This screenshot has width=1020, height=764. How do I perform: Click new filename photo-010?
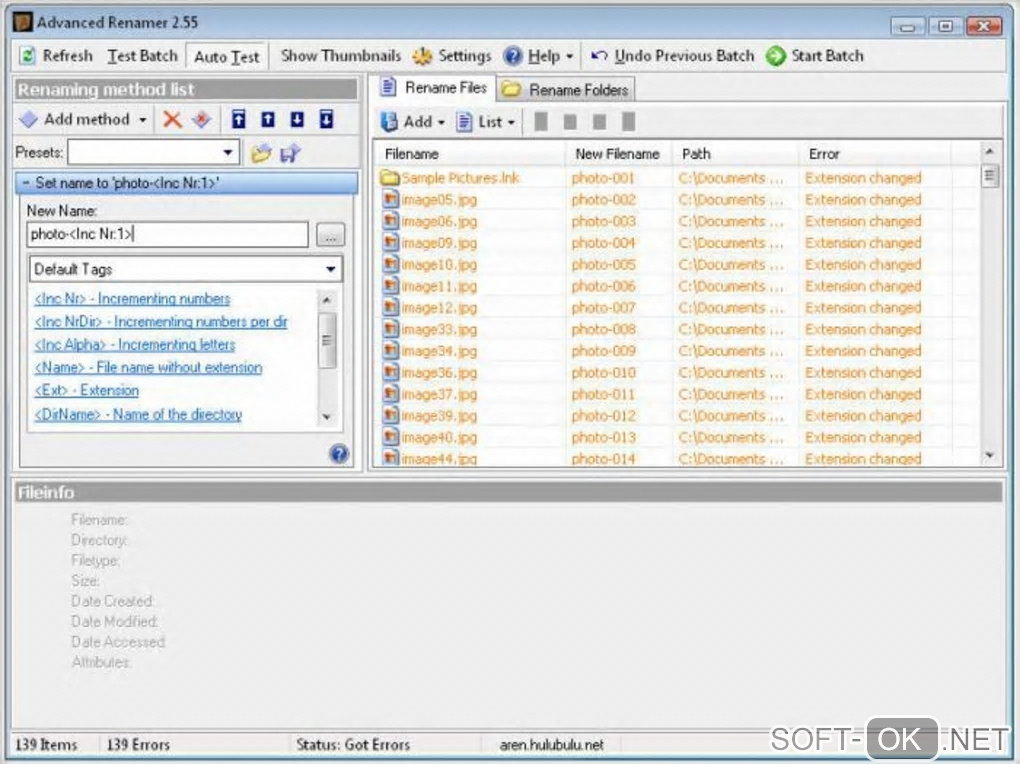point(603,372)
